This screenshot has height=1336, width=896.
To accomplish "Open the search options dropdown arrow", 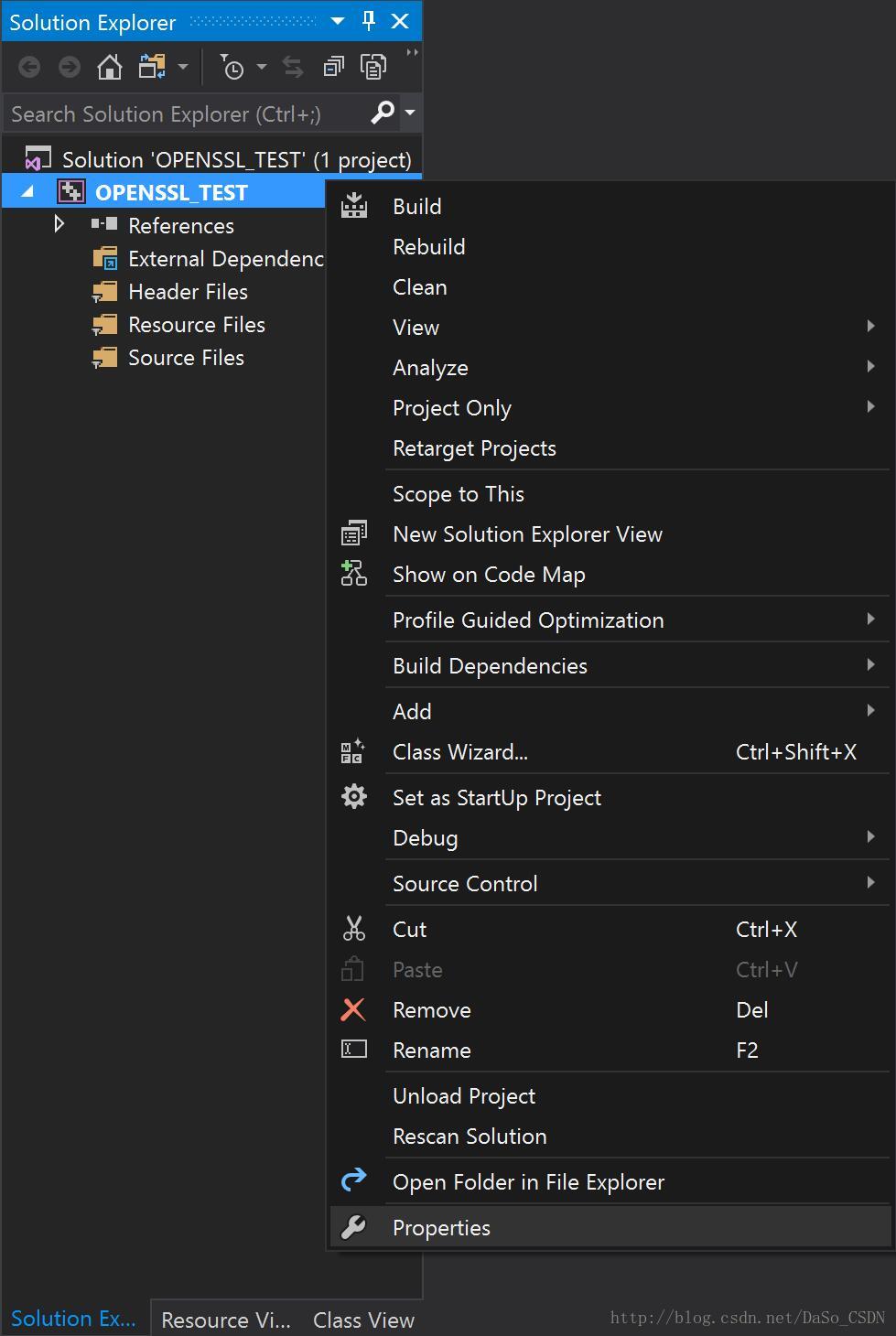I will [410, 113].
